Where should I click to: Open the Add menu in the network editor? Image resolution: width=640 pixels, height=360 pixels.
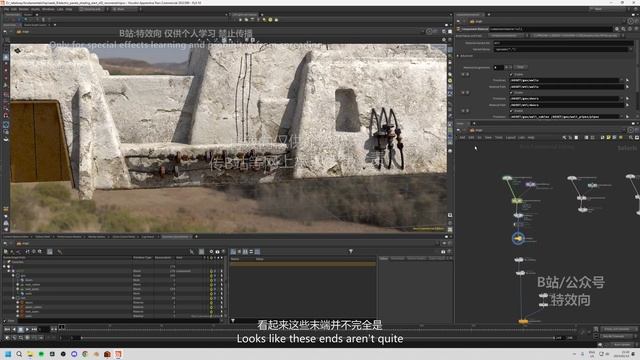pos(462,138)
